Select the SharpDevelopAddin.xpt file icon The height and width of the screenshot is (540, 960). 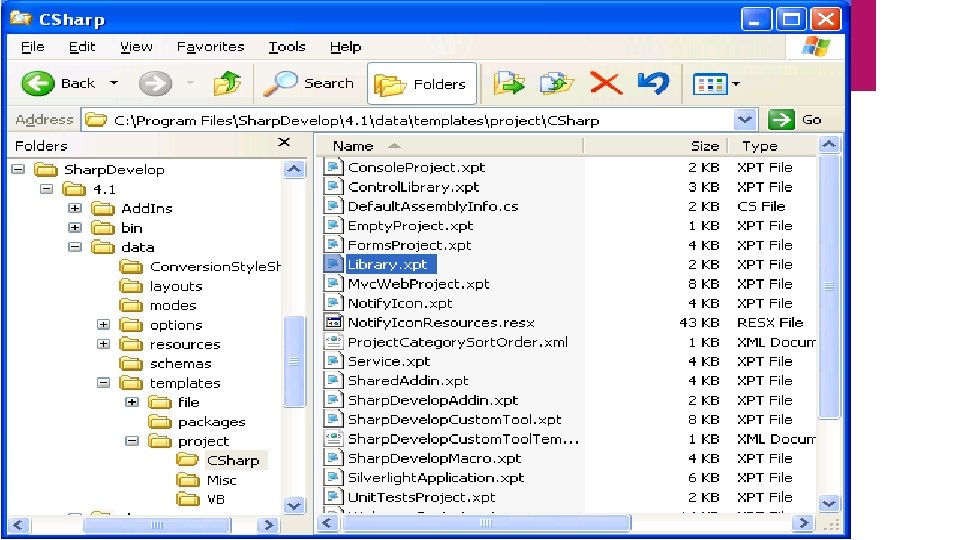[333, 400]
